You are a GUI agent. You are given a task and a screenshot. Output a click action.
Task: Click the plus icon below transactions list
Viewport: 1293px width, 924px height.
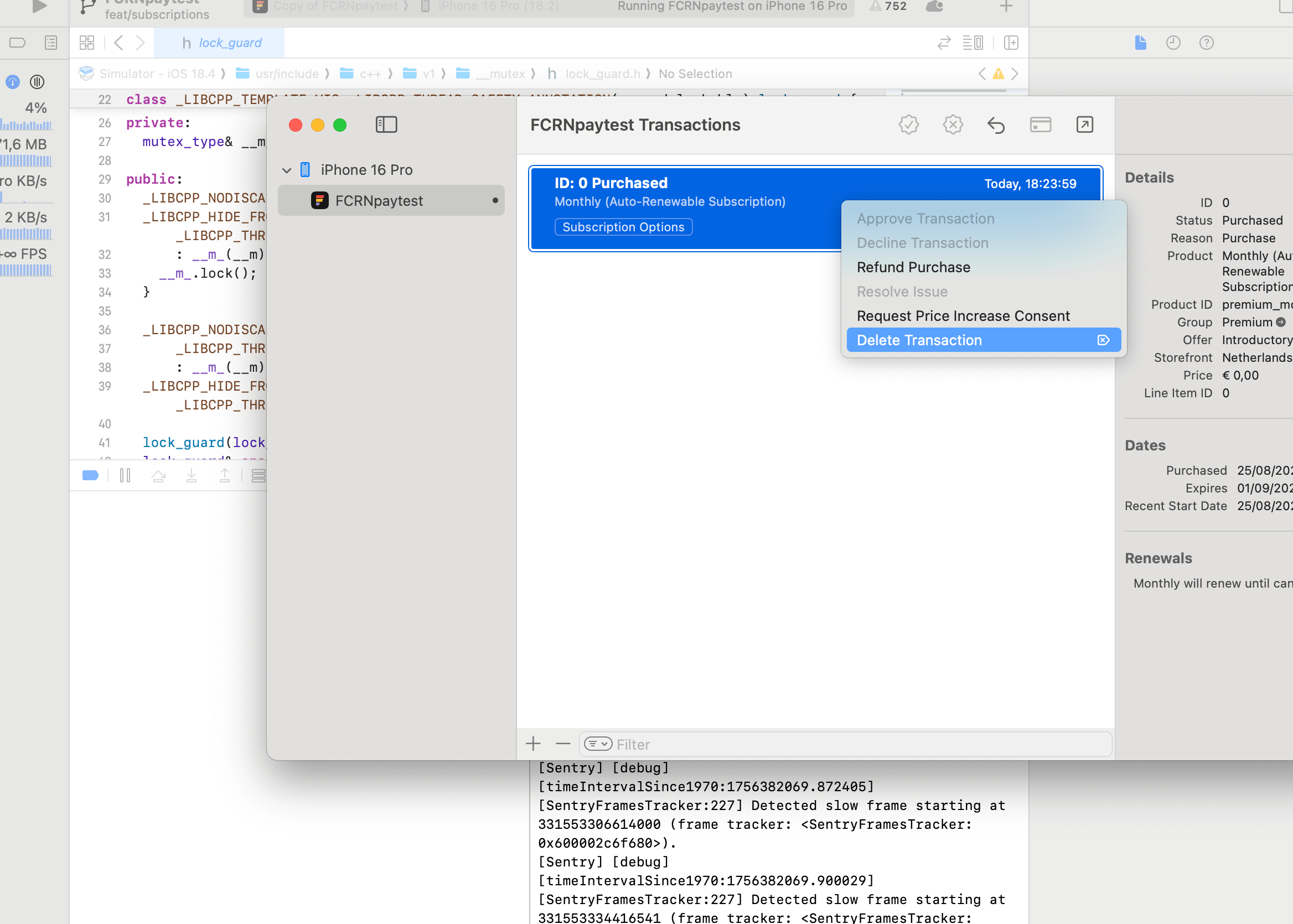(533, 743)
